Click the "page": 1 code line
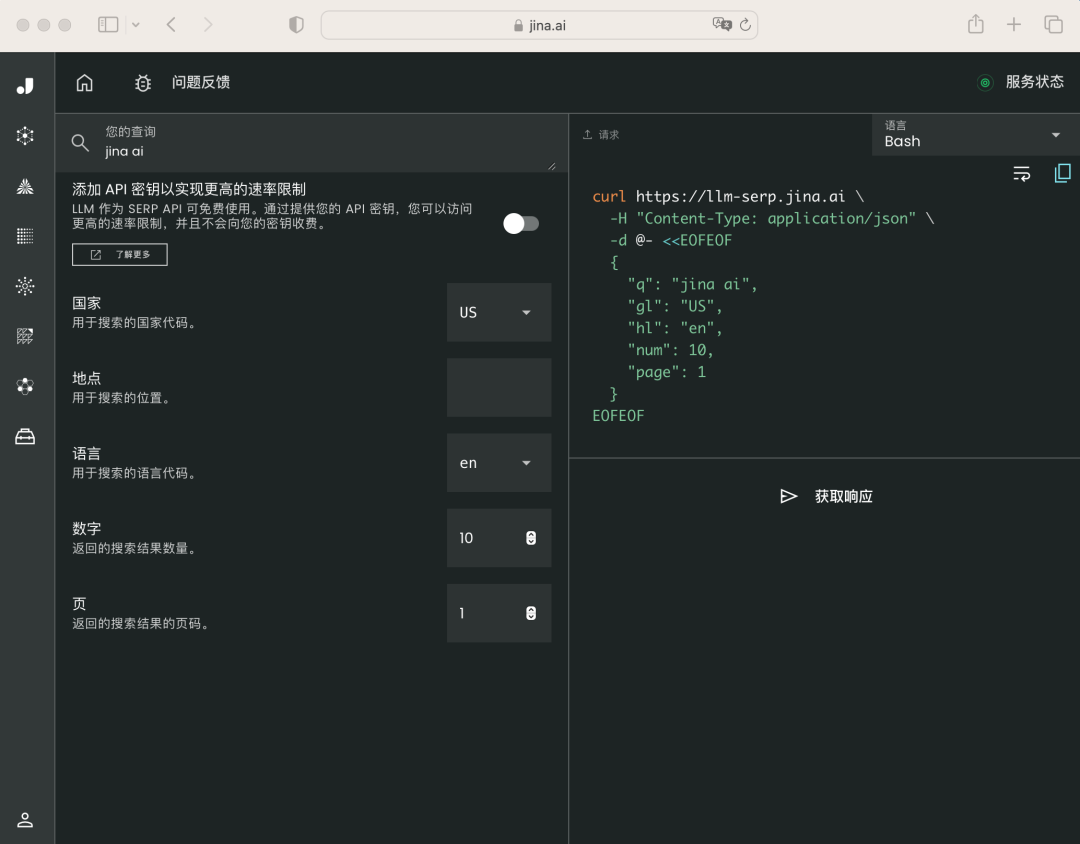 pyautogui.click(x=666, y=372)
